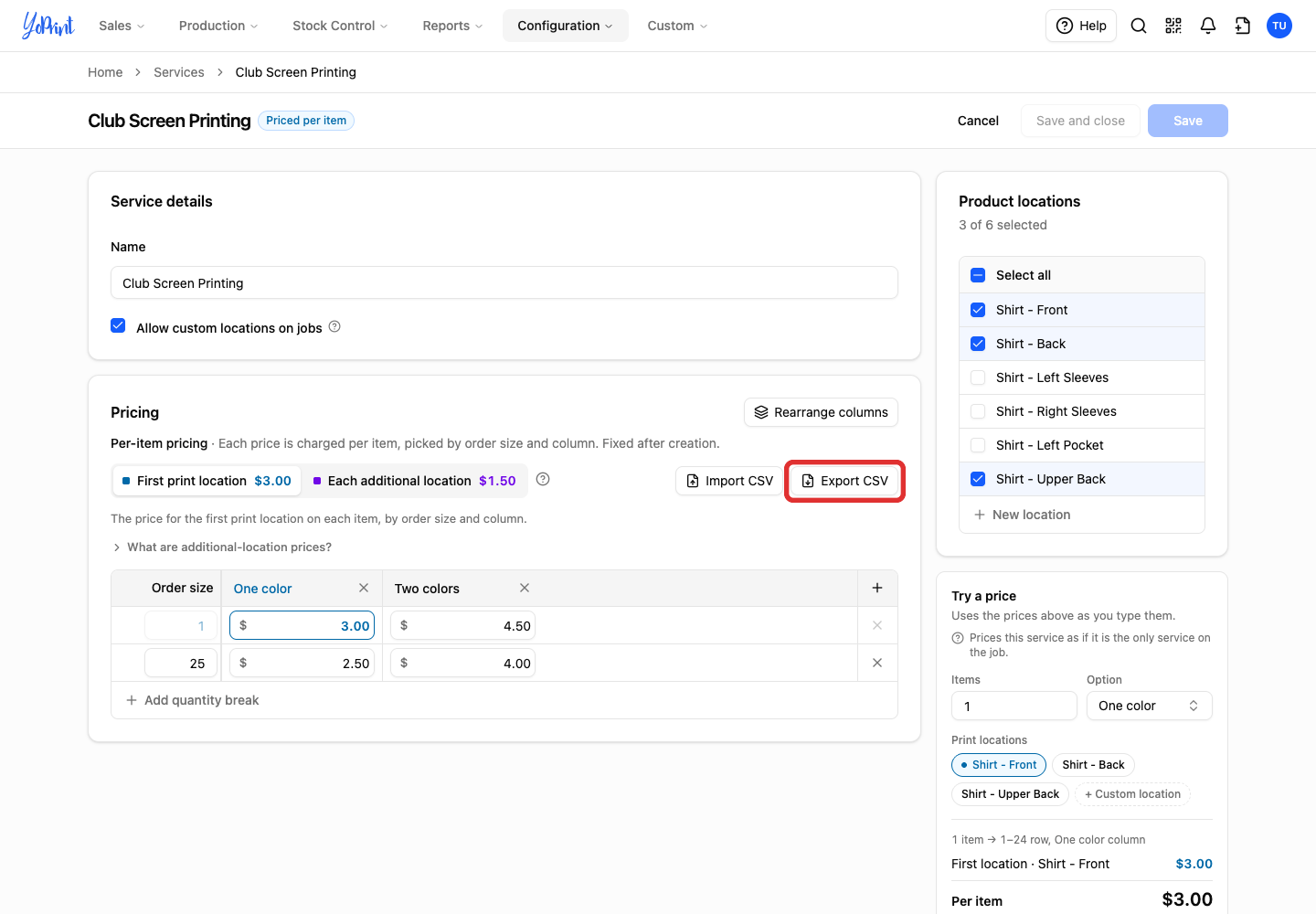The image size is (1316, 914).
Task: Open the Option dropdown showing One color
Action: (x=1149, y=706)
